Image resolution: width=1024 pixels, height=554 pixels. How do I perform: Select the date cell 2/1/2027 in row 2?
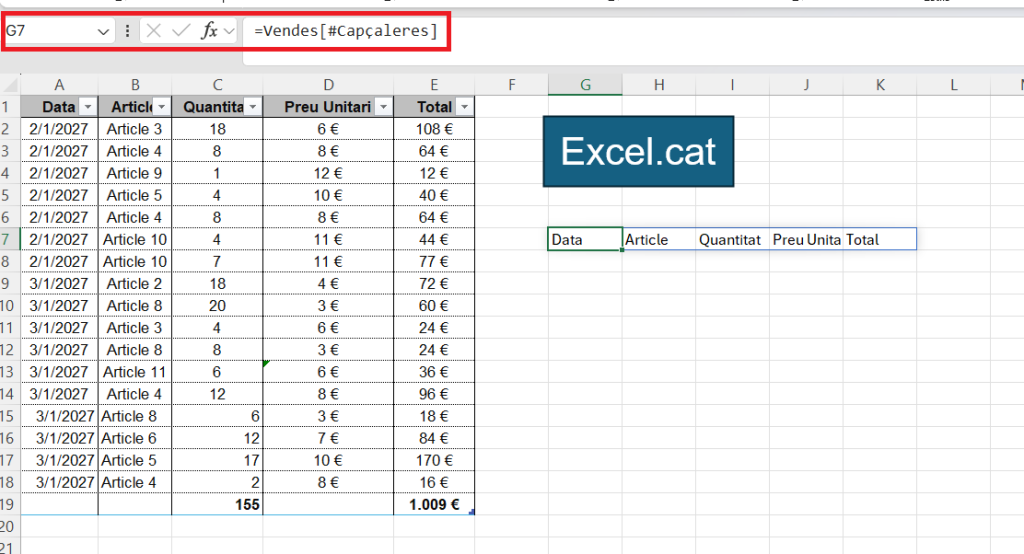[59, 129]
